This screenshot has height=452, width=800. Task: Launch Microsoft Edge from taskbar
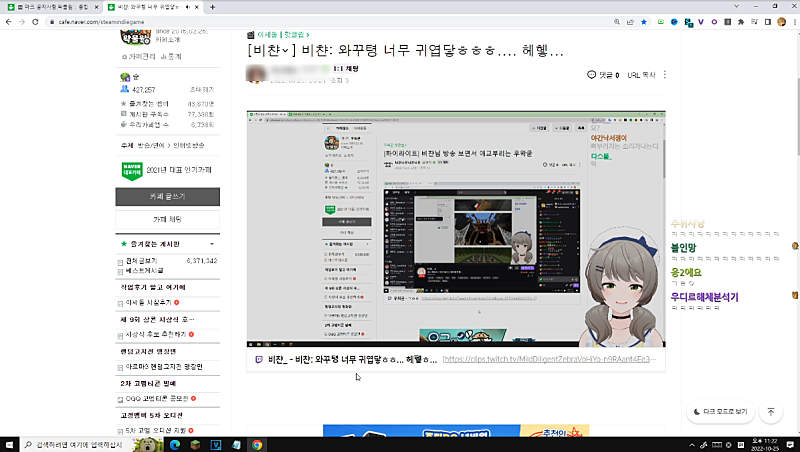tap(175, 445)
